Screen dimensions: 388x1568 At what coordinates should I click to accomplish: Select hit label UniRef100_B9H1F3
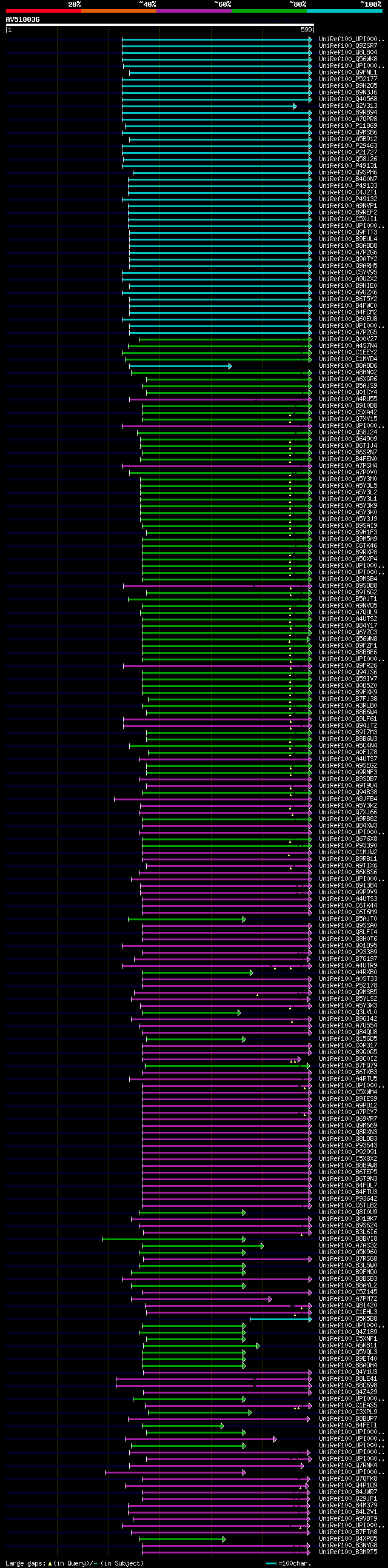[x=348, y=533]
